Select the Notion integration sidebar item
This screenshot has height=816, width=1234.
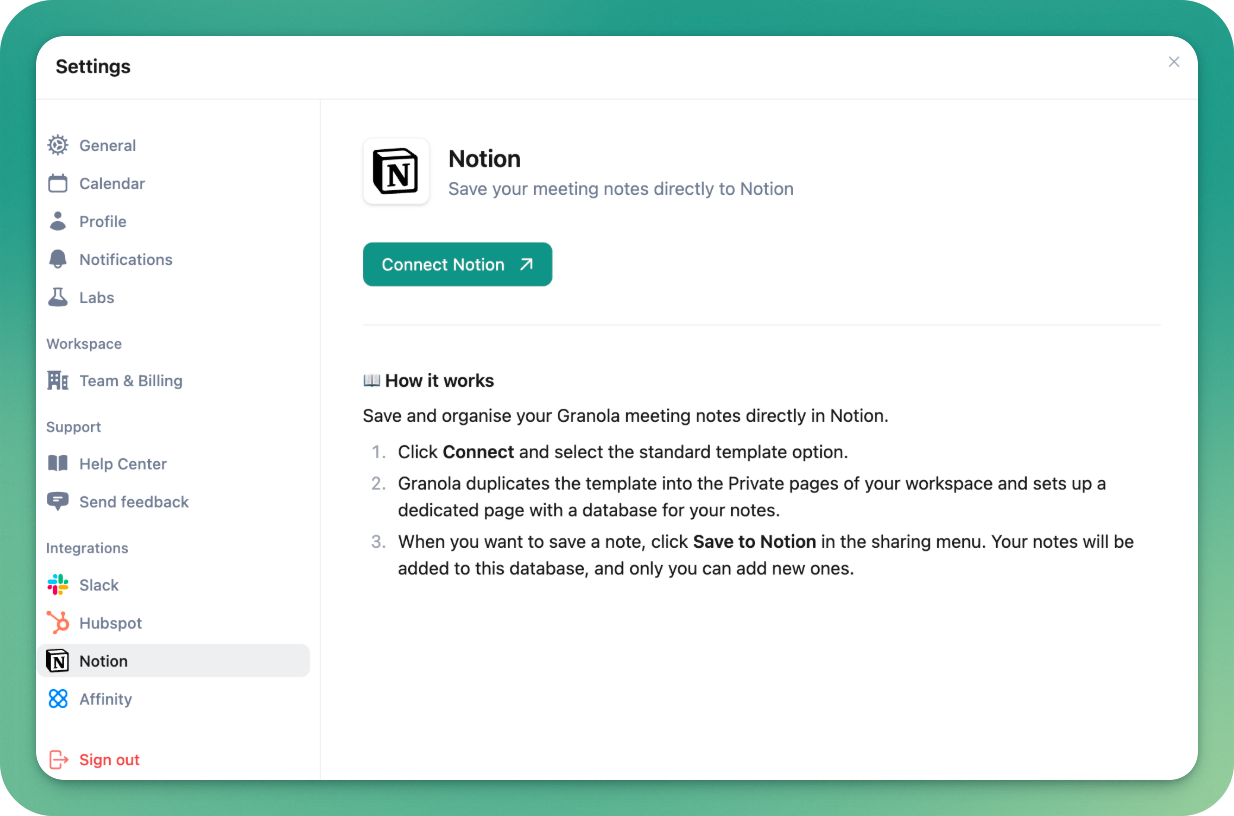[x=174, y=660]
